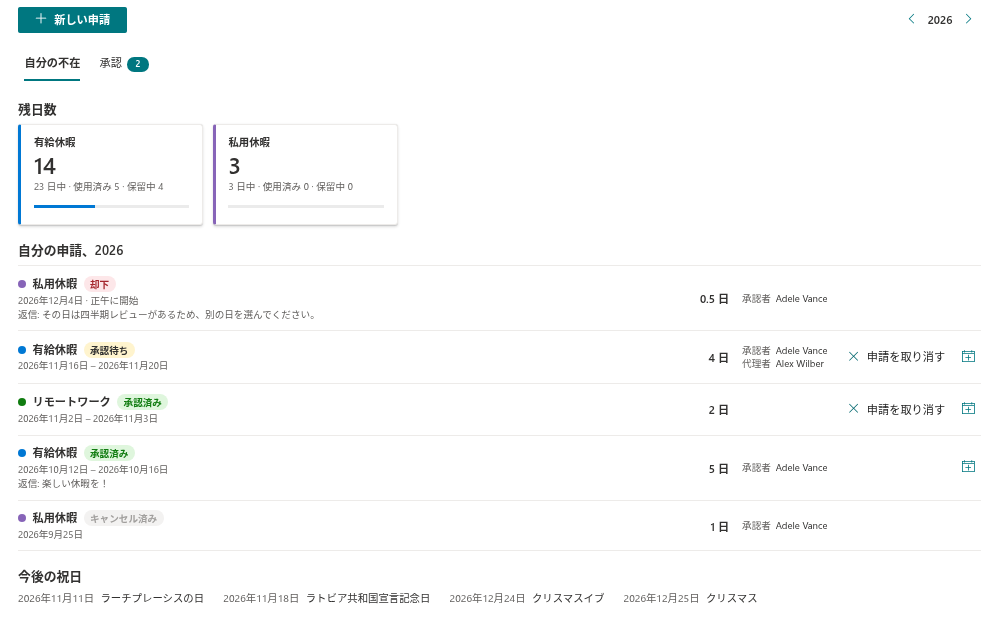Click the キャンセル済み status badge

pyautogui.click(x=123, y=519)
